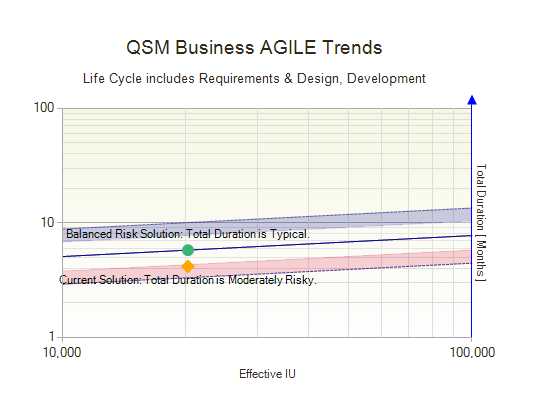Click the green Balanced Risk Solution circle marker

188,250
